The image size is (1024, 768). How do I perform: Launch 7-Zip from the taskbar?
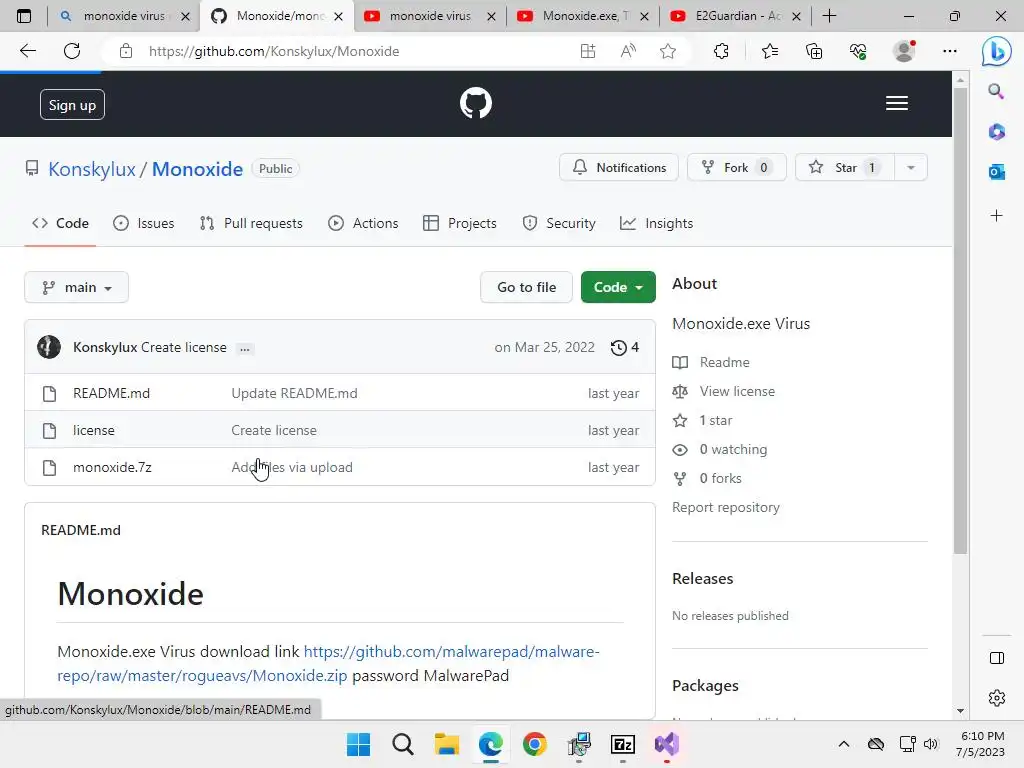622,744
